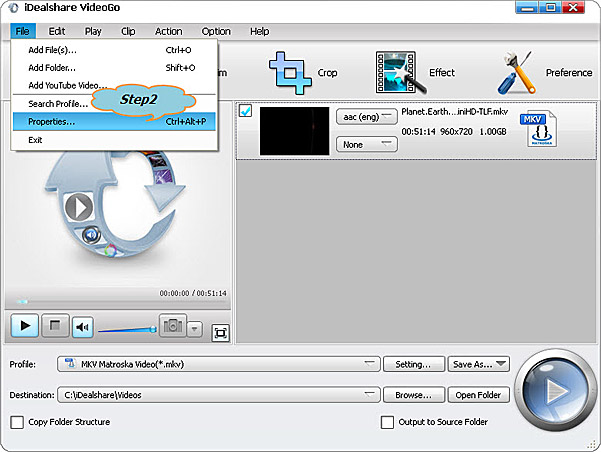
Task: Adjust the volume slider handle
Action: click(x=153, y=329)
